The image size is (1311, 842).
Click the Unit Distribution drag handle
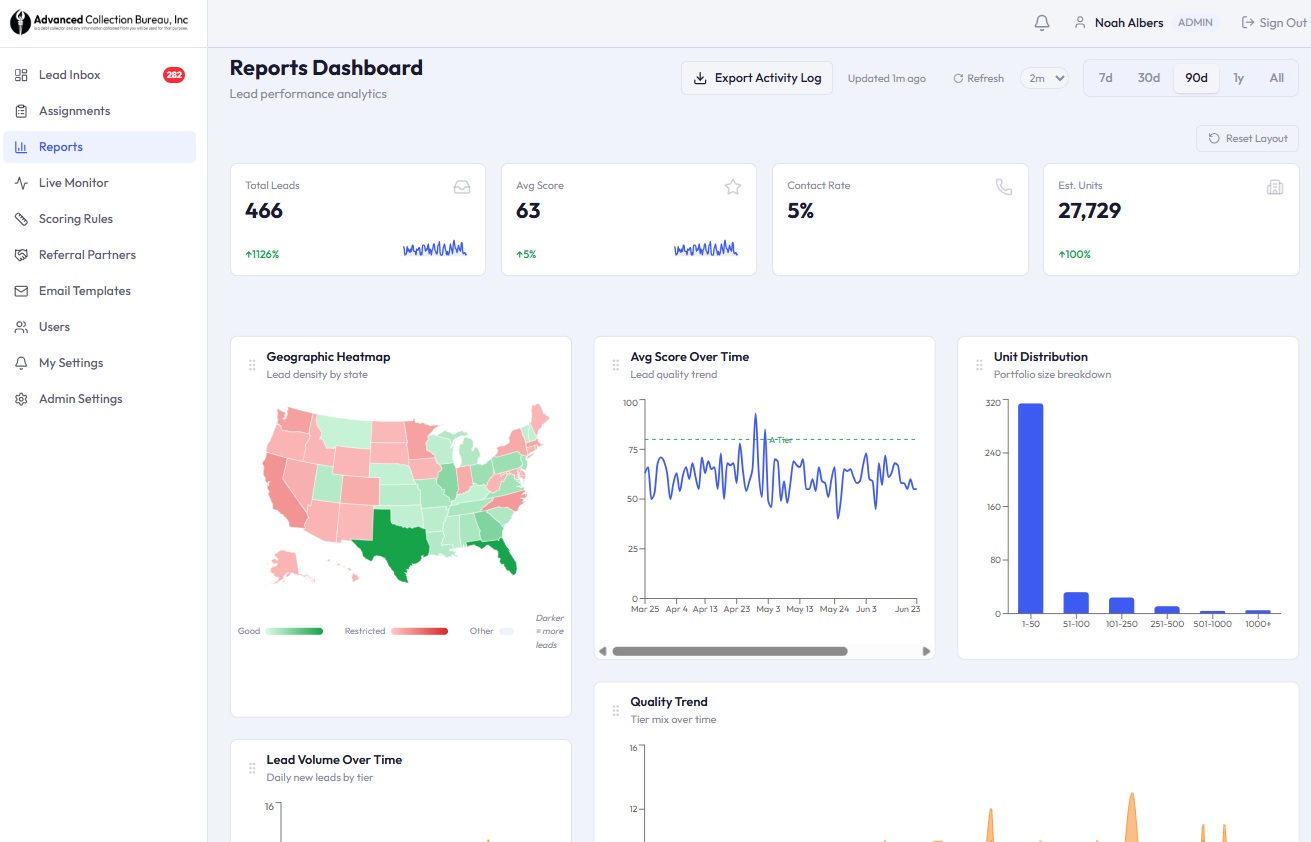click(x=979, y=365)
